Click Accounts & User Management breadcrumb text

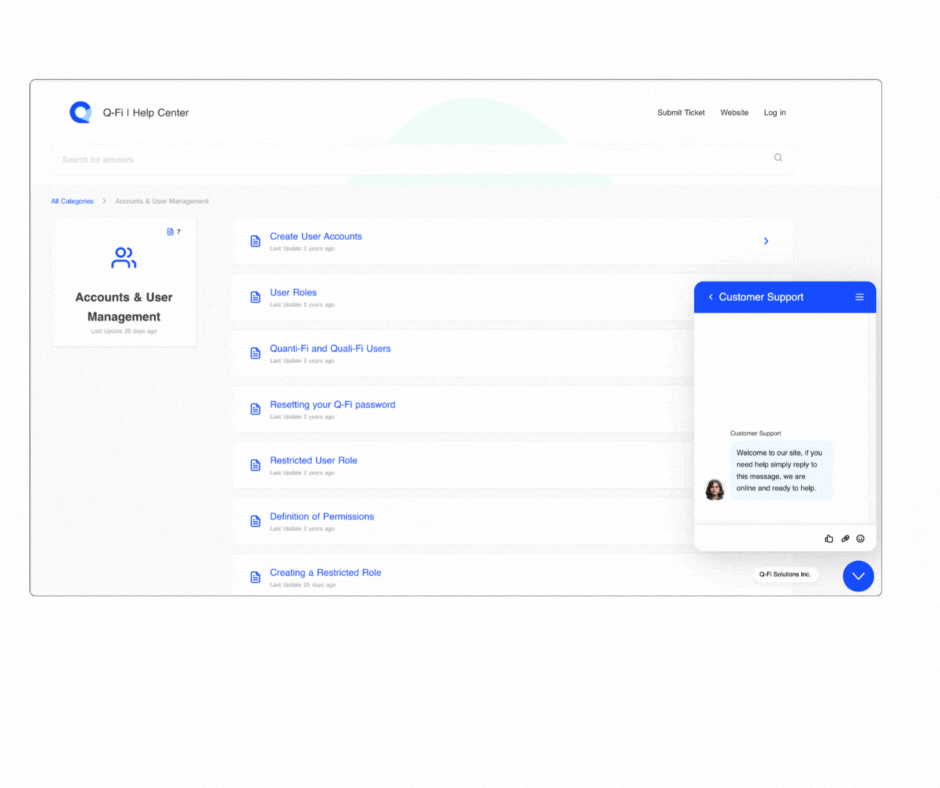(x=162, y=201)
